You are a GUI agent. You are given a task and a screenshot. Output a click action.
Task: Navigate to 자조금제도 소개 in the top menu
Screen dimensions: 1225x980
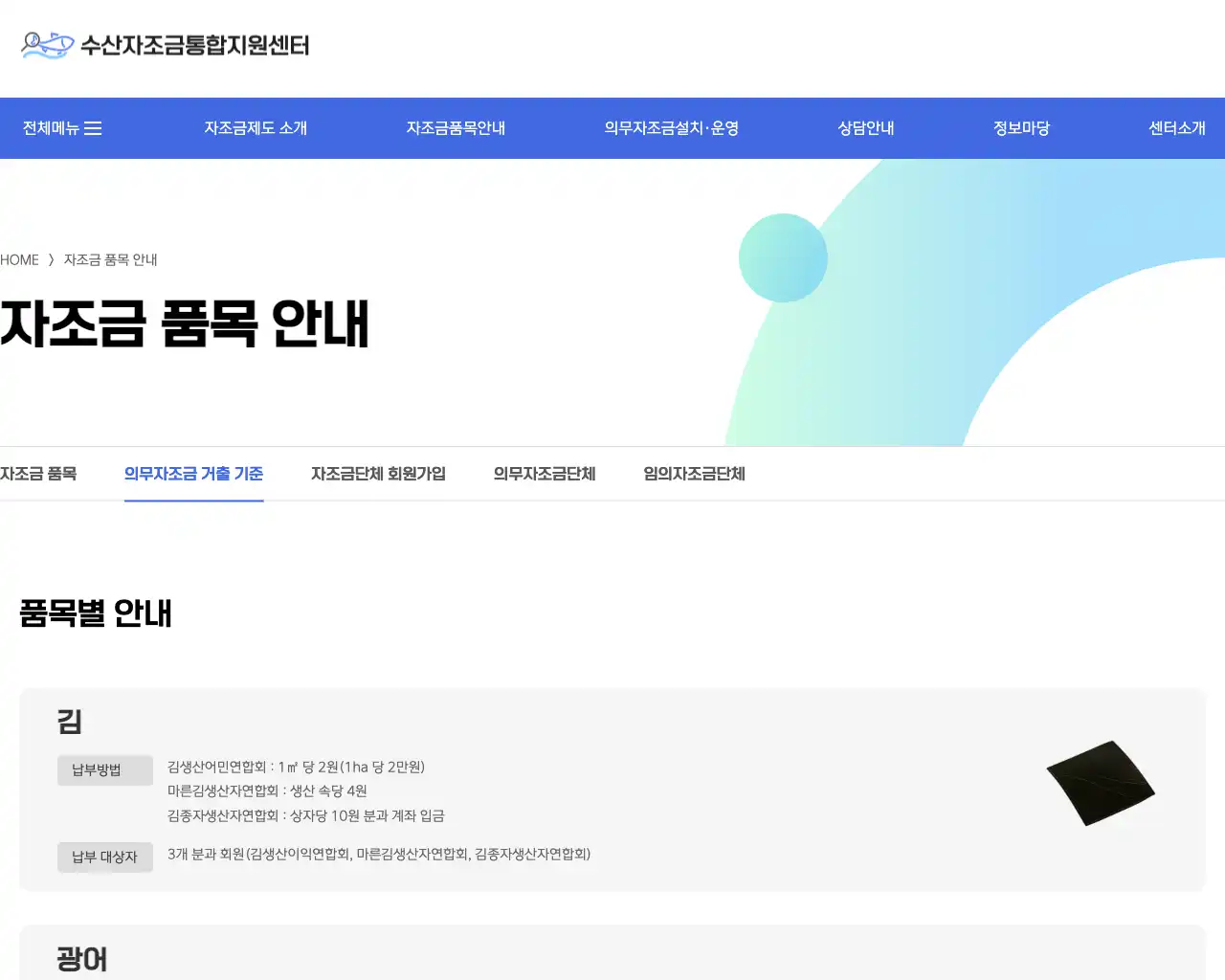tap(256, 127)
